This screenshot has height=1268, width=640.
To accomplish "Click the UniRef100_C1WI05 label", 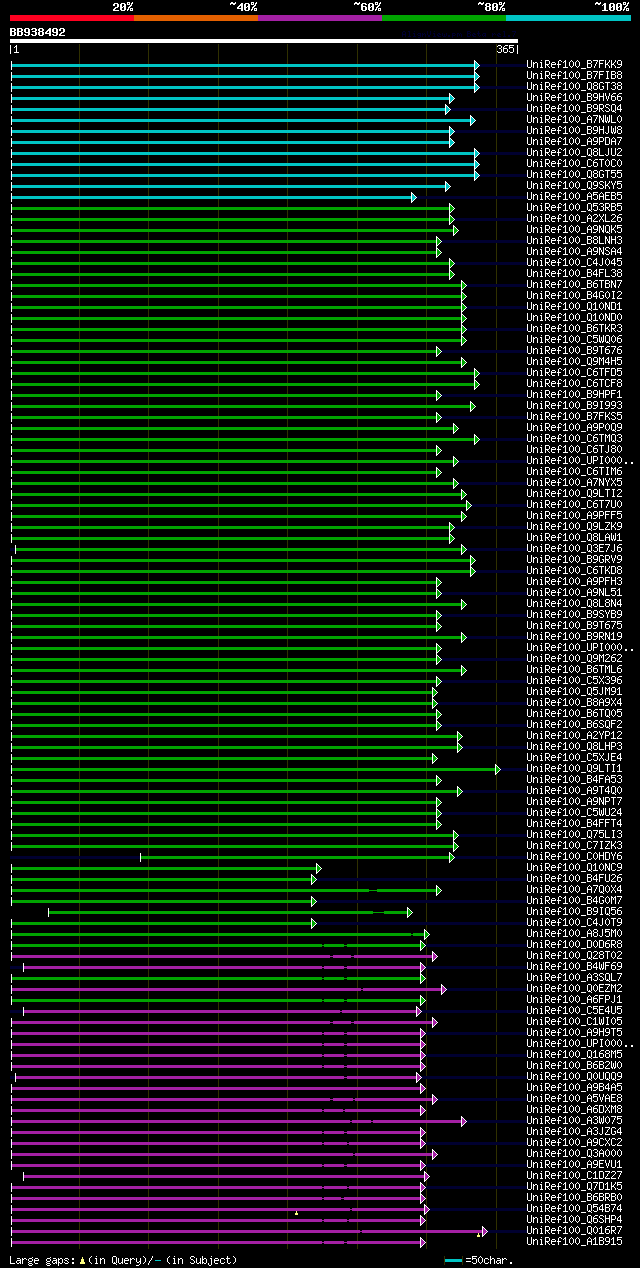I will [574, 1022].
